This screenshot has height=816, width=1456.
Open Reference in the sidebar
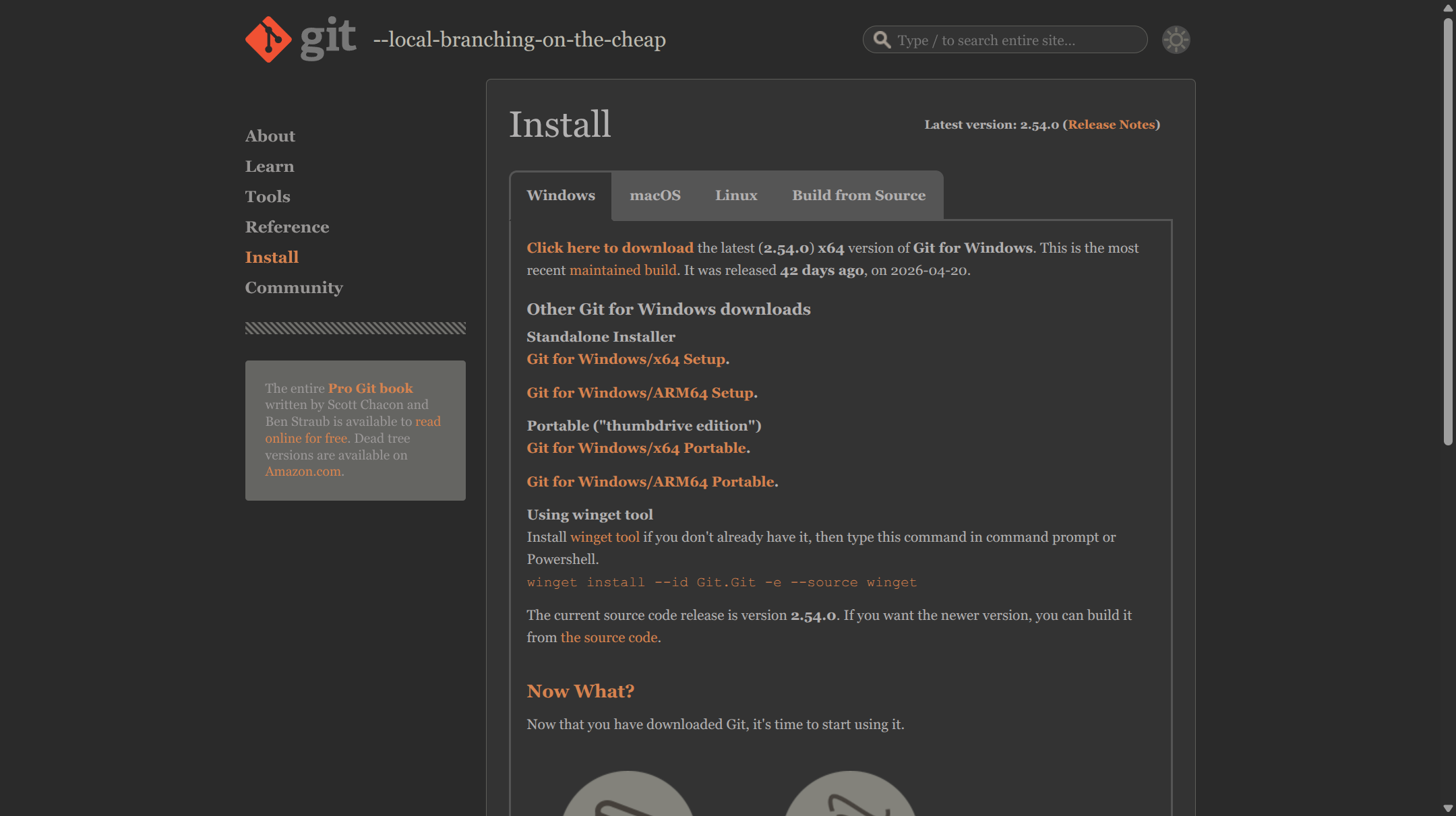287,227
